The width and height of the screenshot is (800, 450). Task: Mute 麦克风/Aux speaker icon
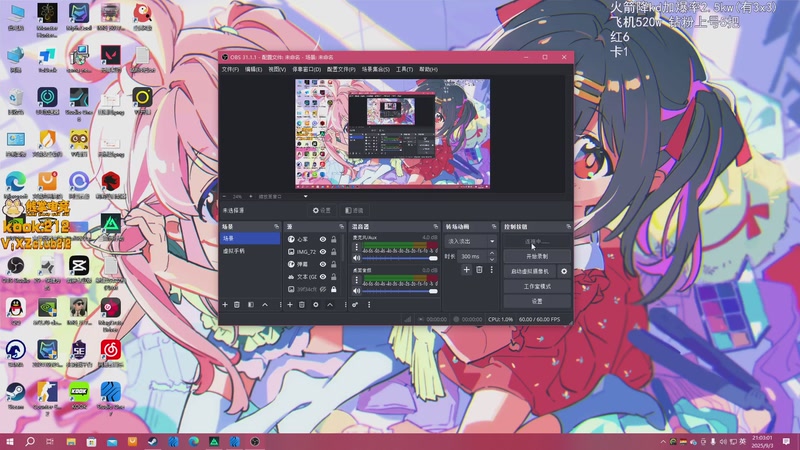pos(357,258)
